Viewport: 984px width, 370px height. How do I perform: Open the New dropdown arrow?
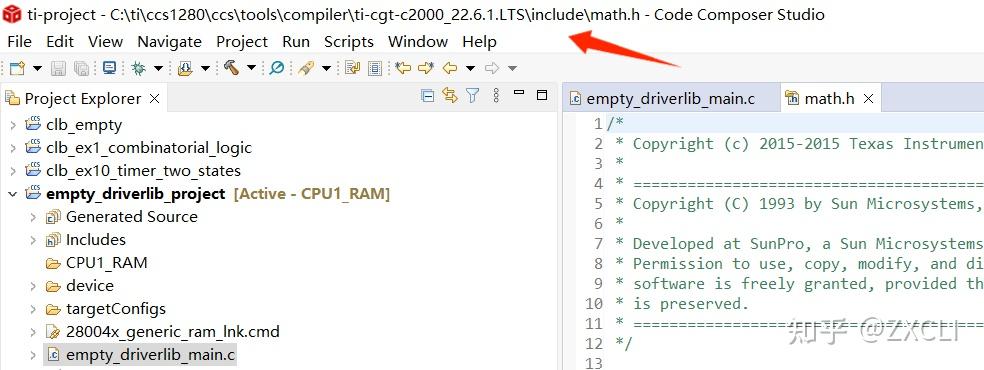click(37, 68)
